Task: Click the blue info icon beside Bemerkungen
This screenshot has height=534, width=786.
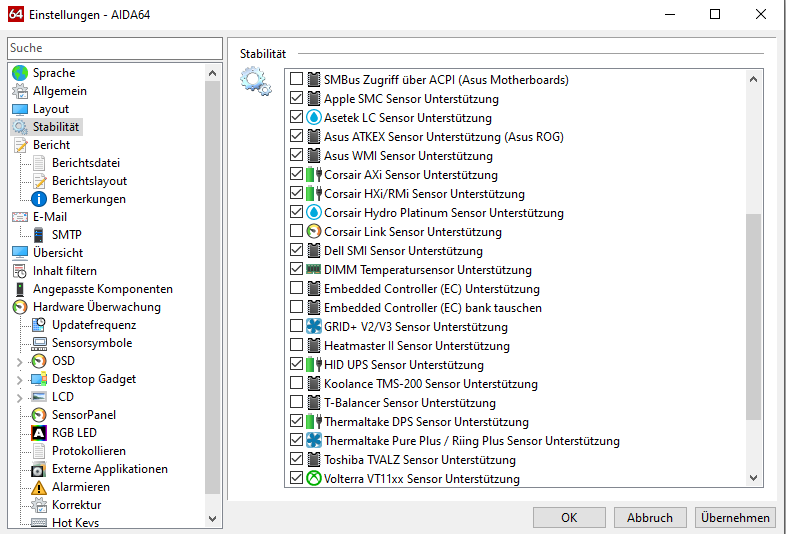Action: [39, 199]
